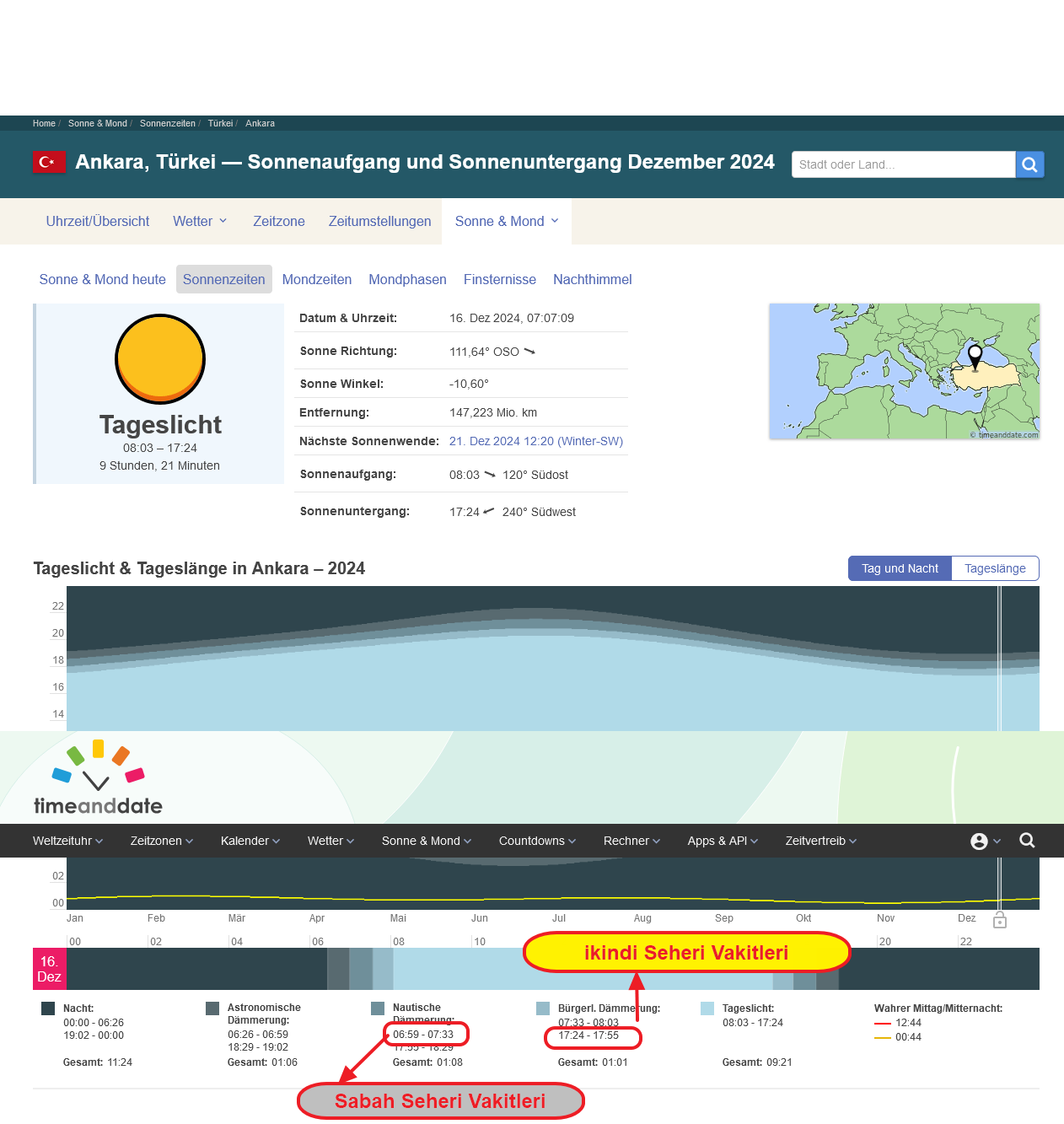Click the blue search magnifier button
This screenshot has height=1124, width=1064.
click(x=1029, y=164)
